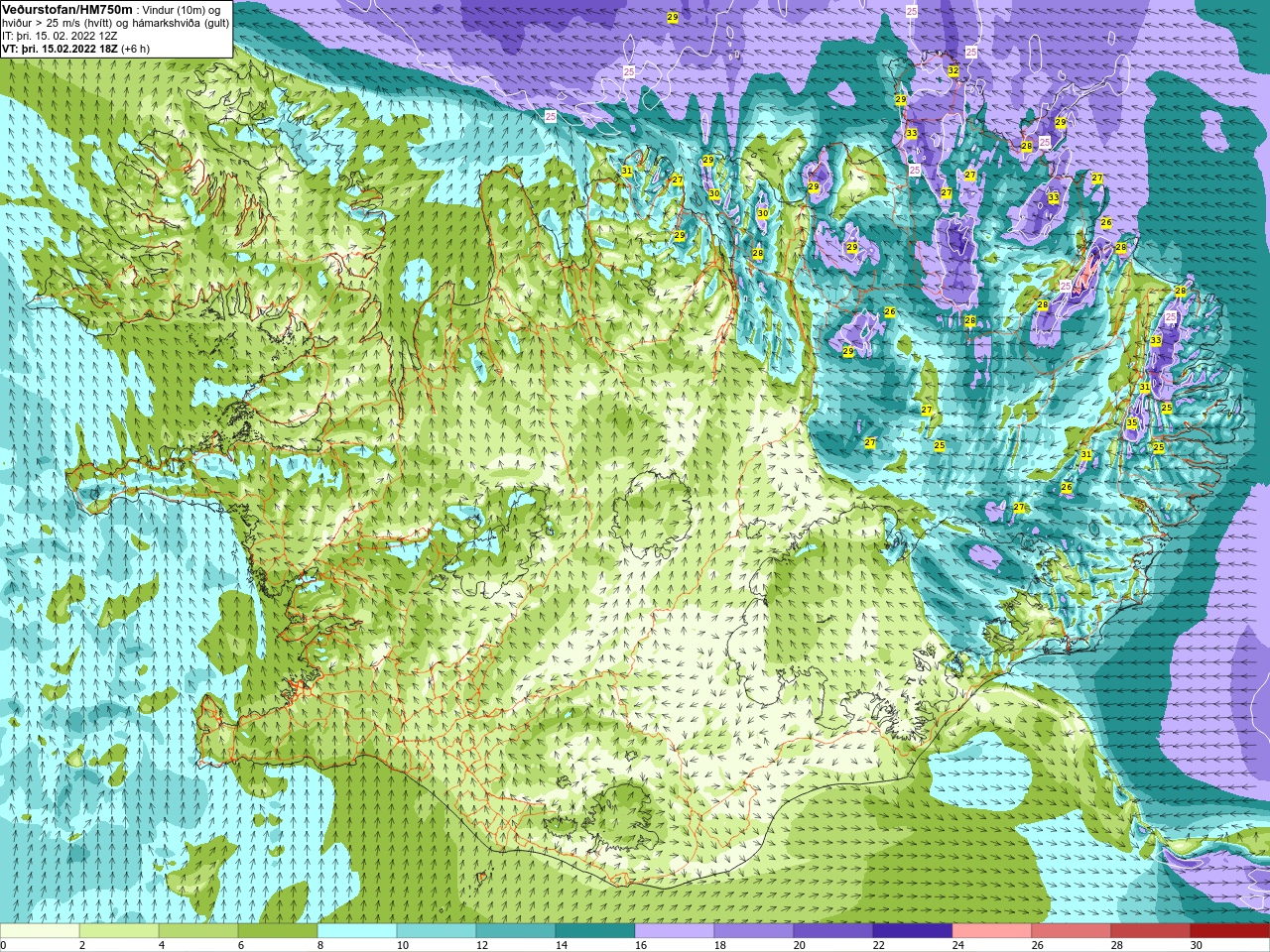
Task: Click the above-30 m/s dark red legend swatch
Action: tap(1230, 931)
